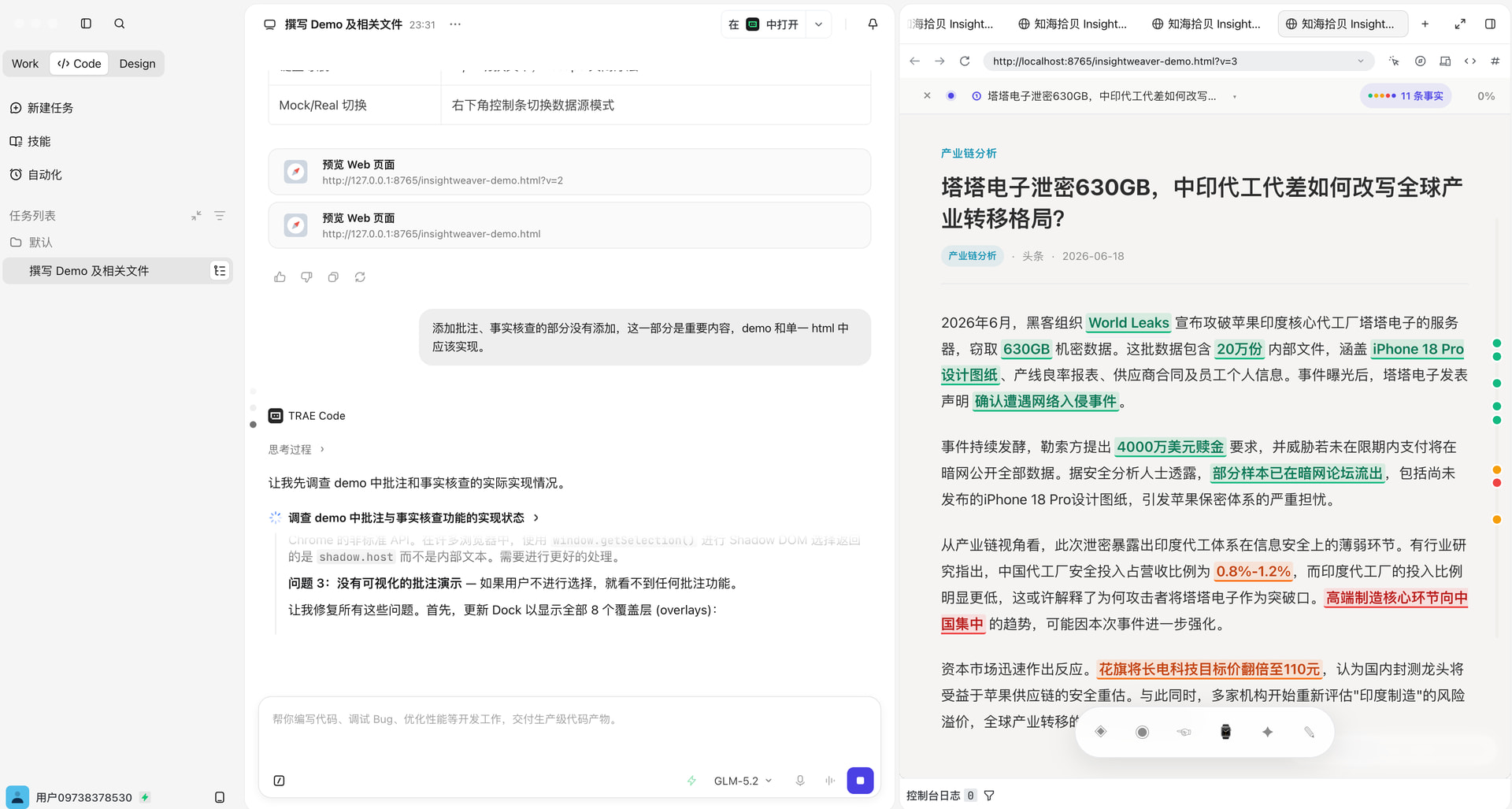1512x809 pixels.
Task: Activate the element picker cursor icon
Action: (1394, 61)
